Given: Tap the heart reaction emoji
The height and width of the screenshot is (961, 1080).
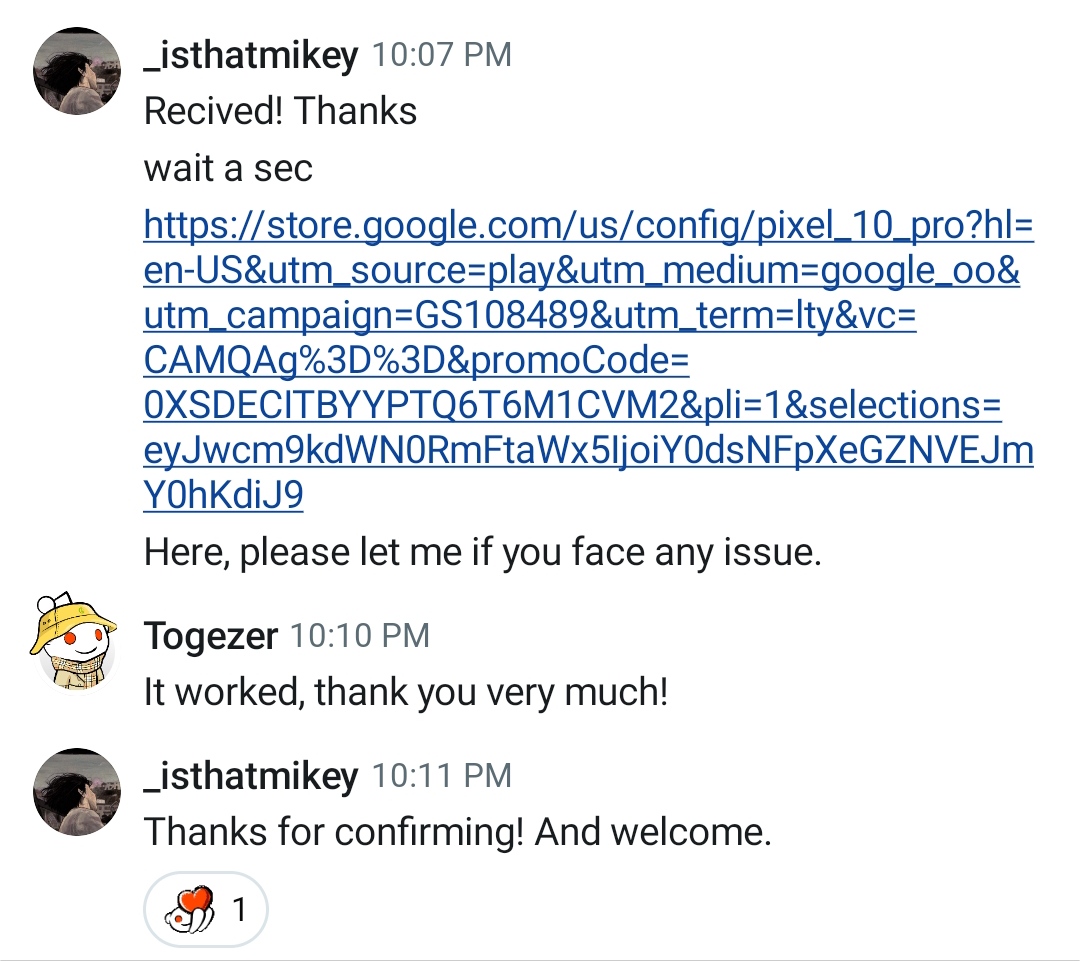Looking at the screenshot, I should (189, 910).
